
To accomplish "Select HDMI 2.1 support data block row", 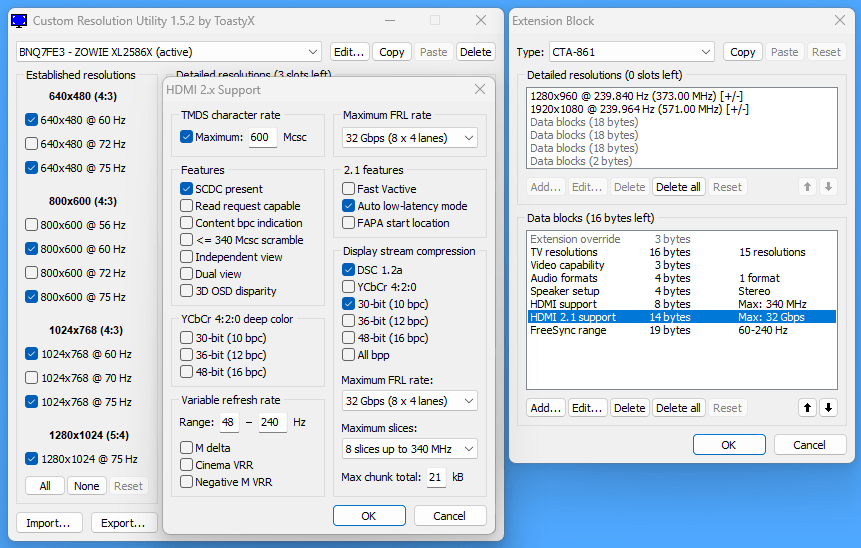I will click(x=681, y=317).
